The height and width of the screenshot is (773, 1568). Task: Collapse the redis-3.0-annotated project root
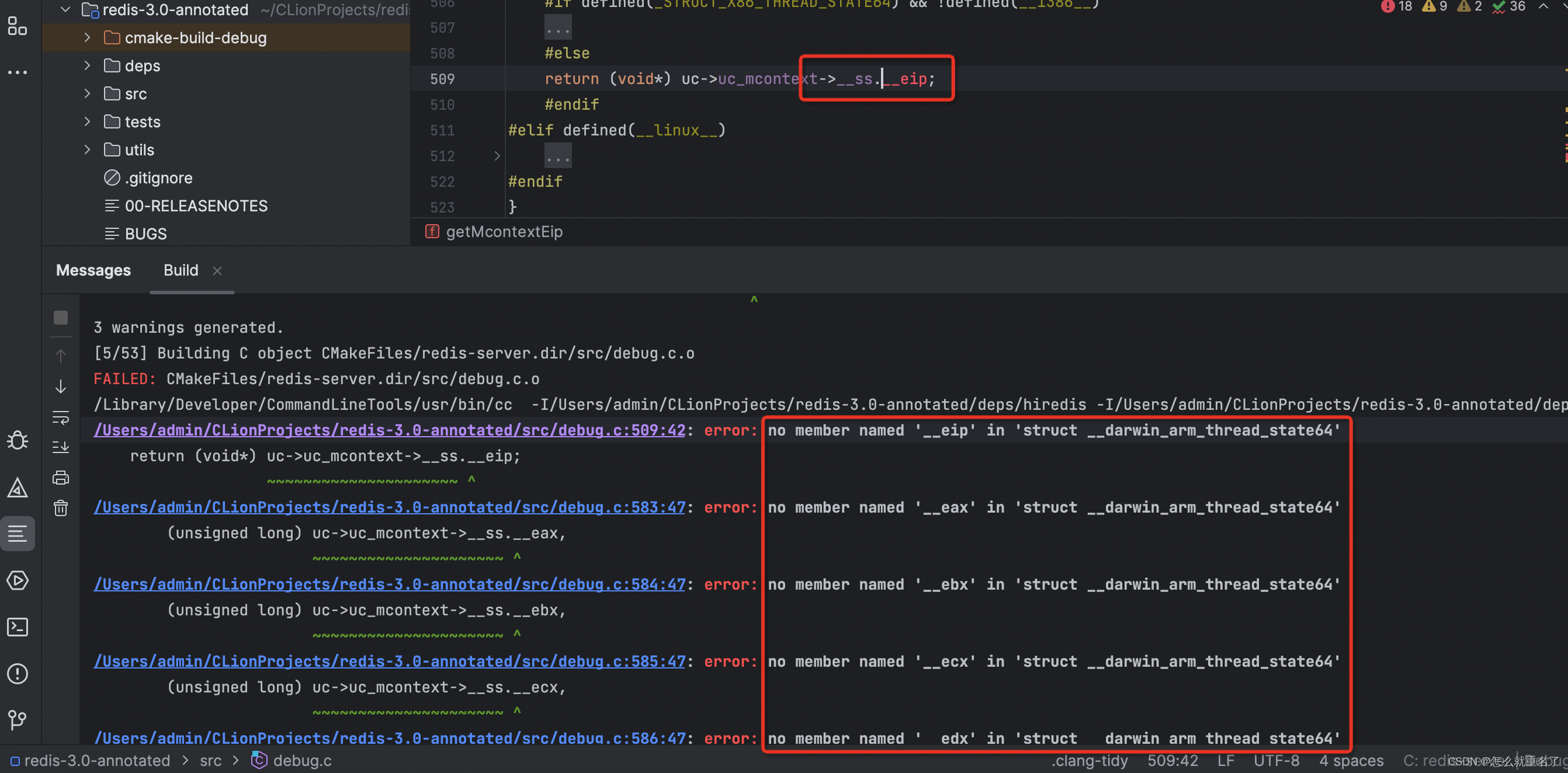[66, 10]
